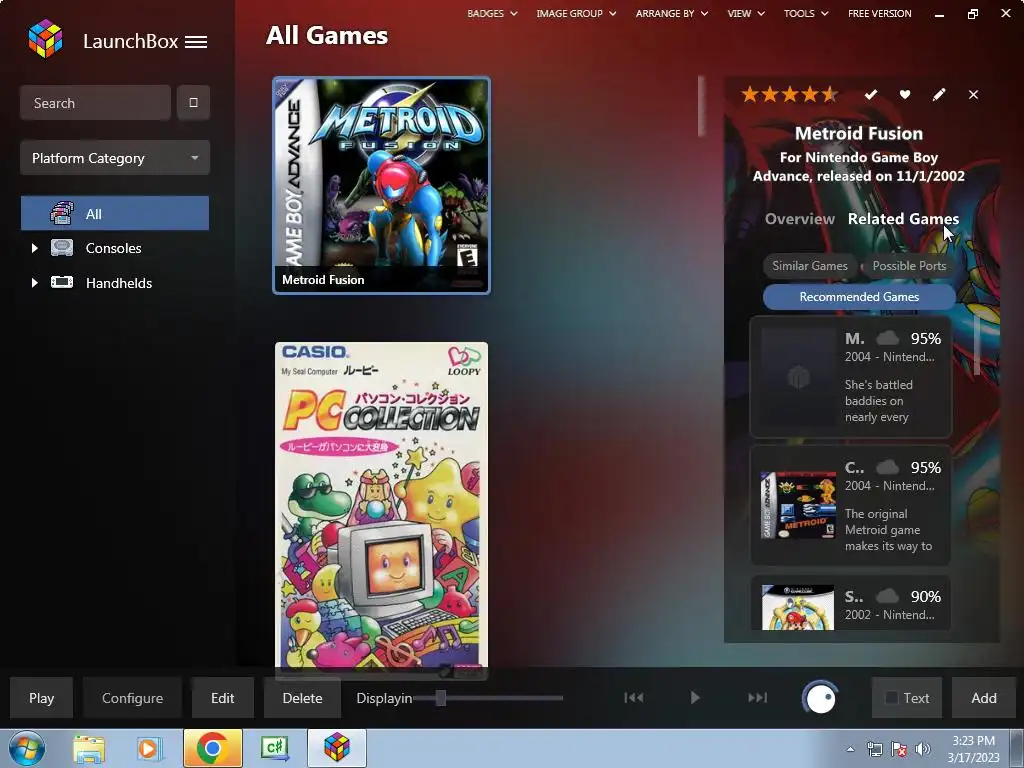The image size is (1024, 768).
Task: Click the Add button
Action: [x=984, y=698]
